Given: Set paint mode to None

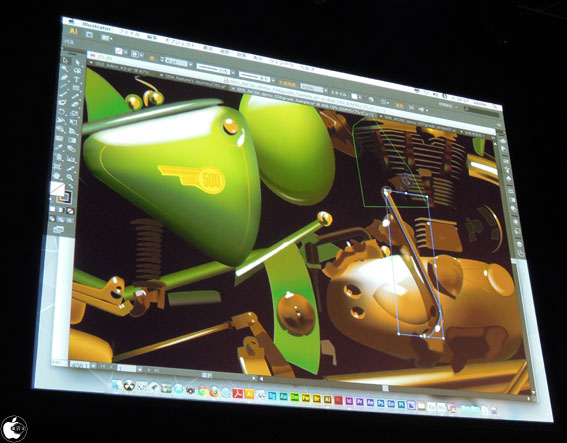Looking at the screenshot, I should pyautogui.click(x=70, y=211).
